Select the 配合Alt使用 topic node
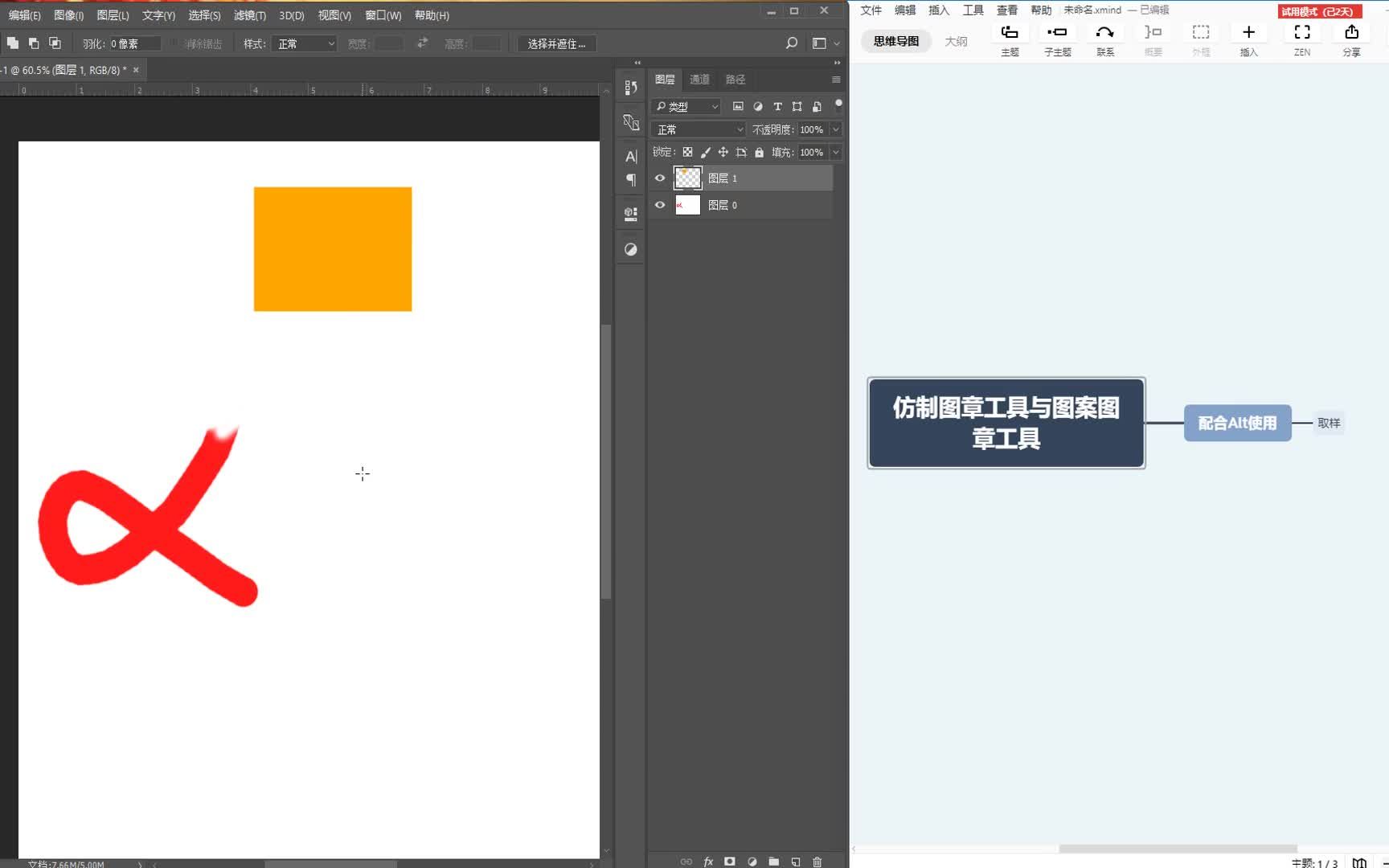The image size is (1389, 868). (1237, 423)
